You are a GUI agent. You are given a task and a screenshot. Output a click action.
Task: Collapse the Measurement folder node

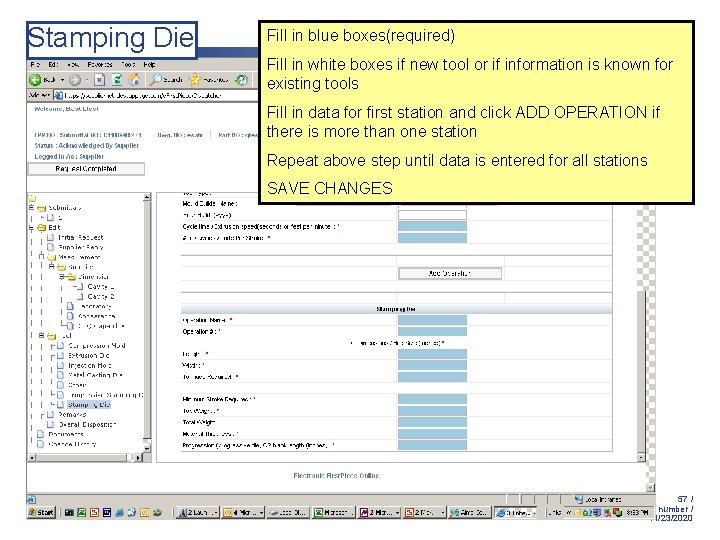(41, 257)
